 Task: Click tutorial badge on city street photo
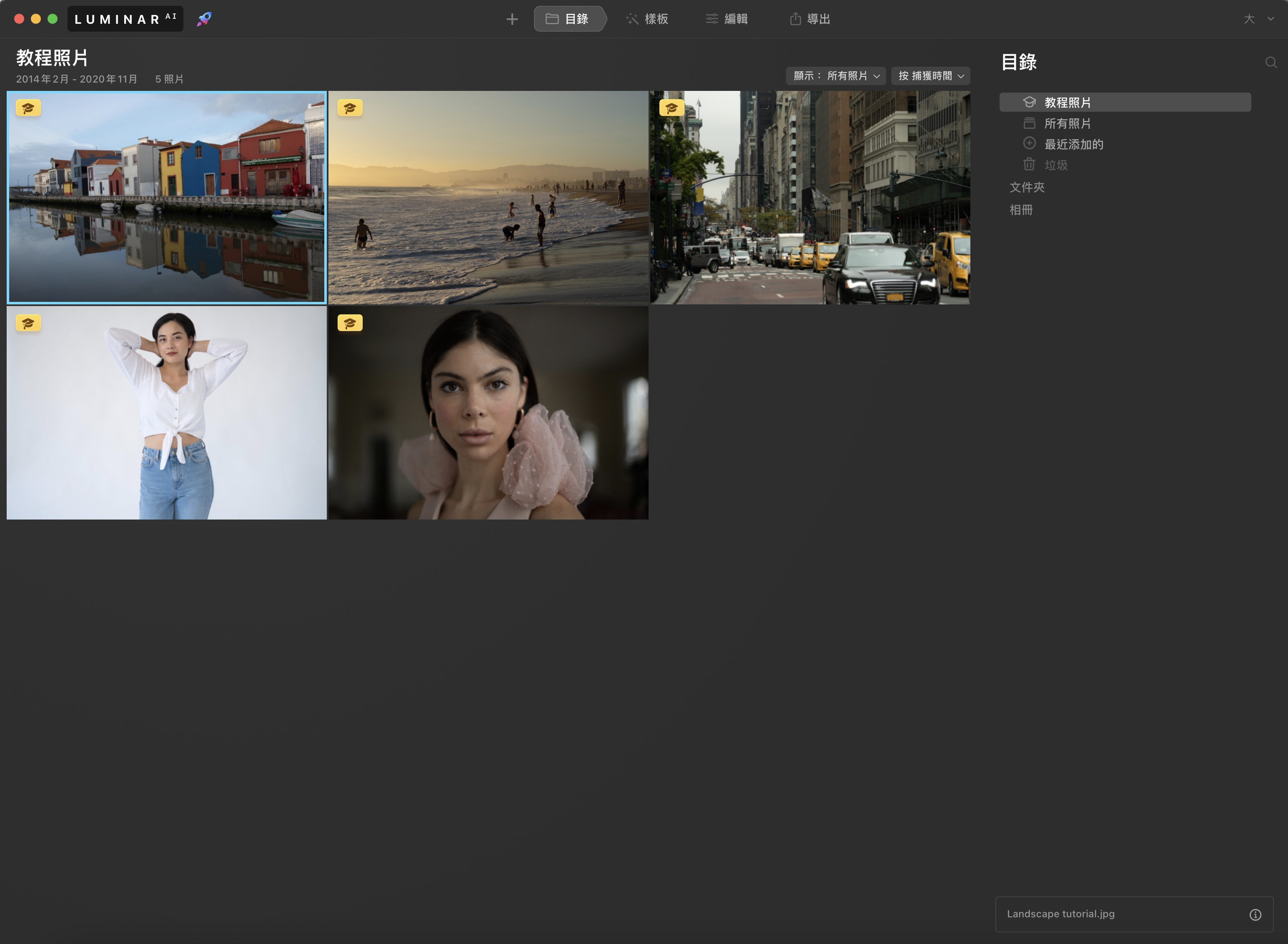pos(671,108)
